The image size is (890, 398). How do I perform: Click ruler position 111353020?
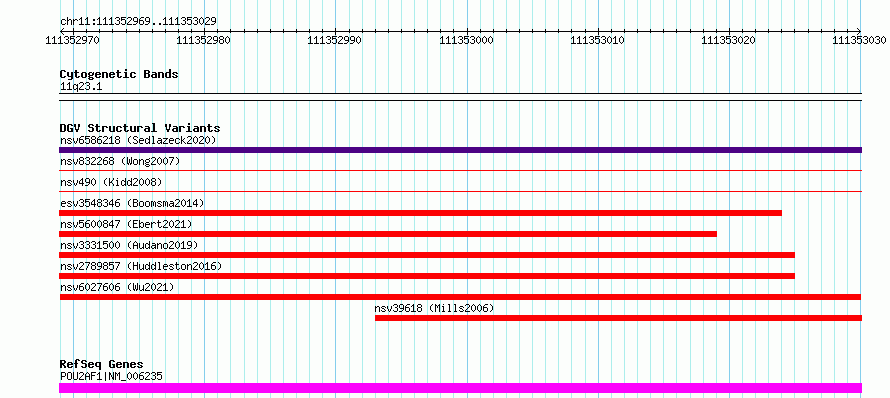pyautogui.click(x=729, y=40)
